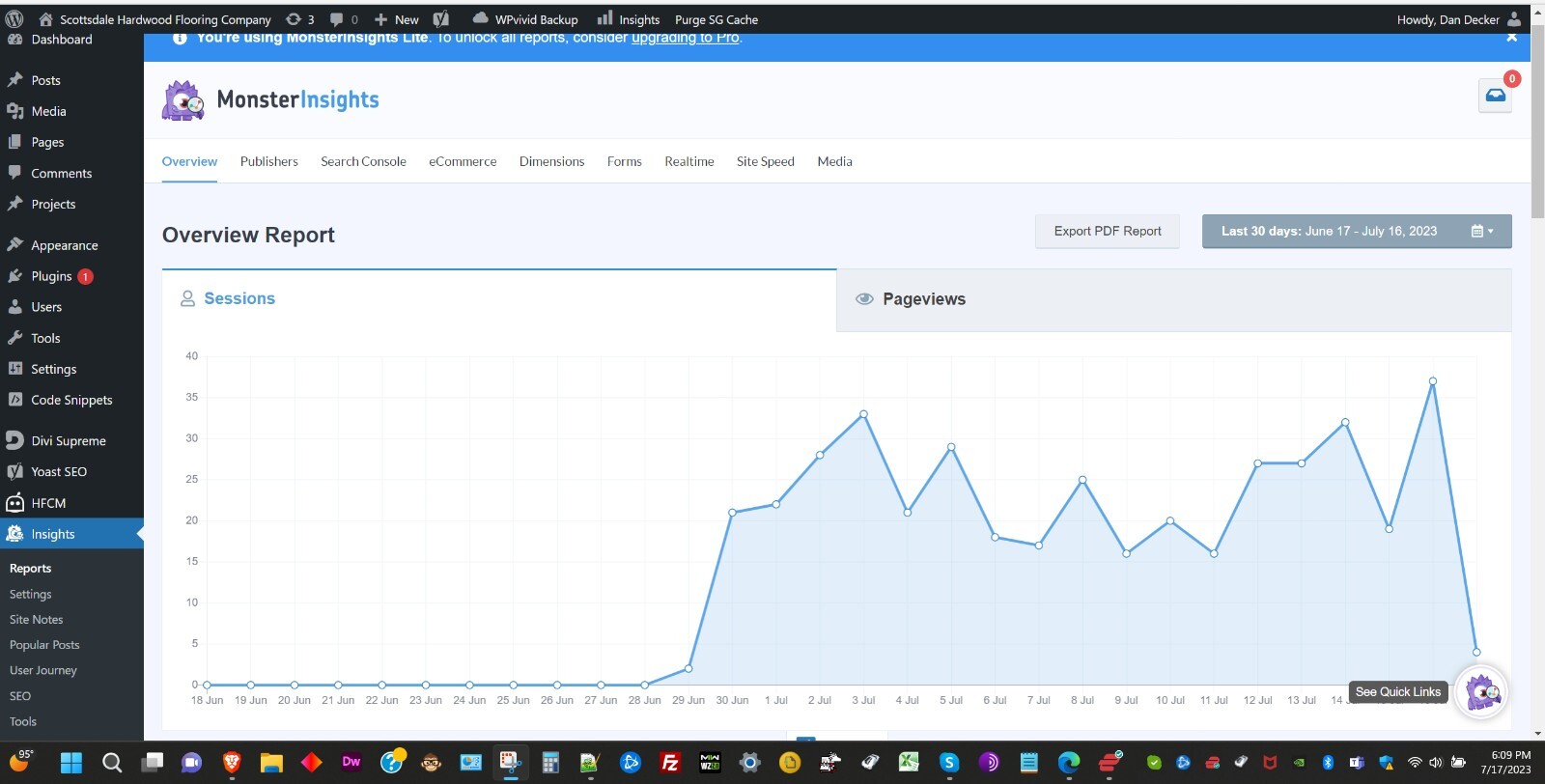The height and width of the screenshot is (784, 1545).
Task: Click Windows Start button
Action: 71,763
